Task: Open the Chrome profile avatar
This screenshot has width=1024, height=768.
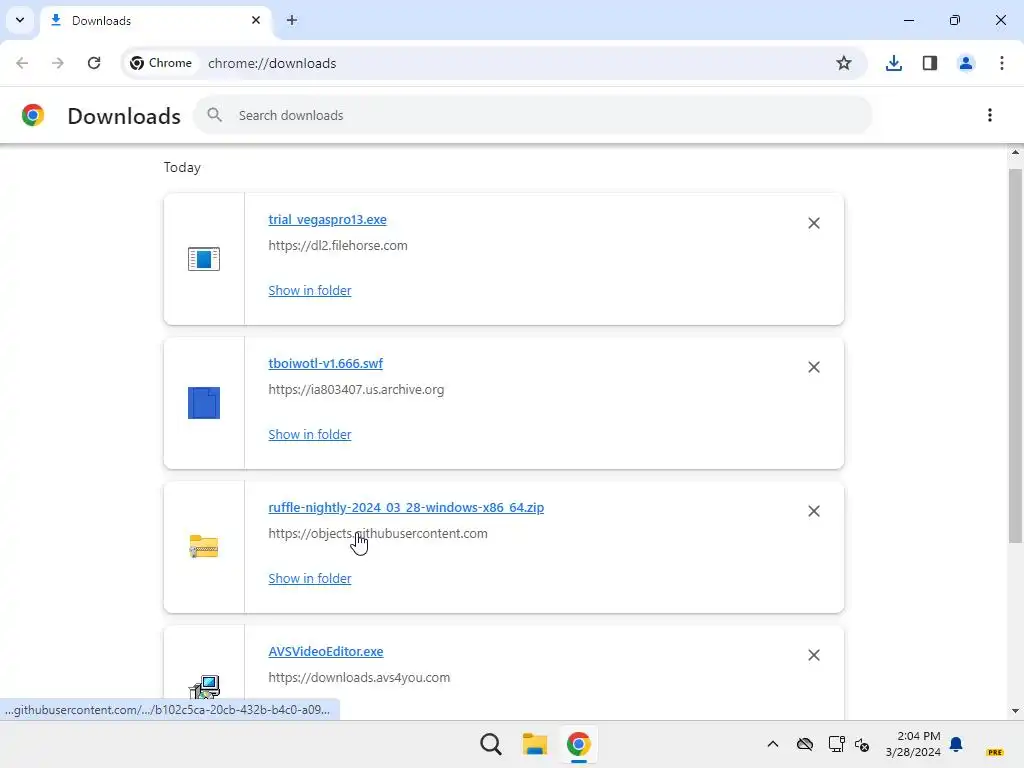Action: pyautogui.click(x=965, y=63)
